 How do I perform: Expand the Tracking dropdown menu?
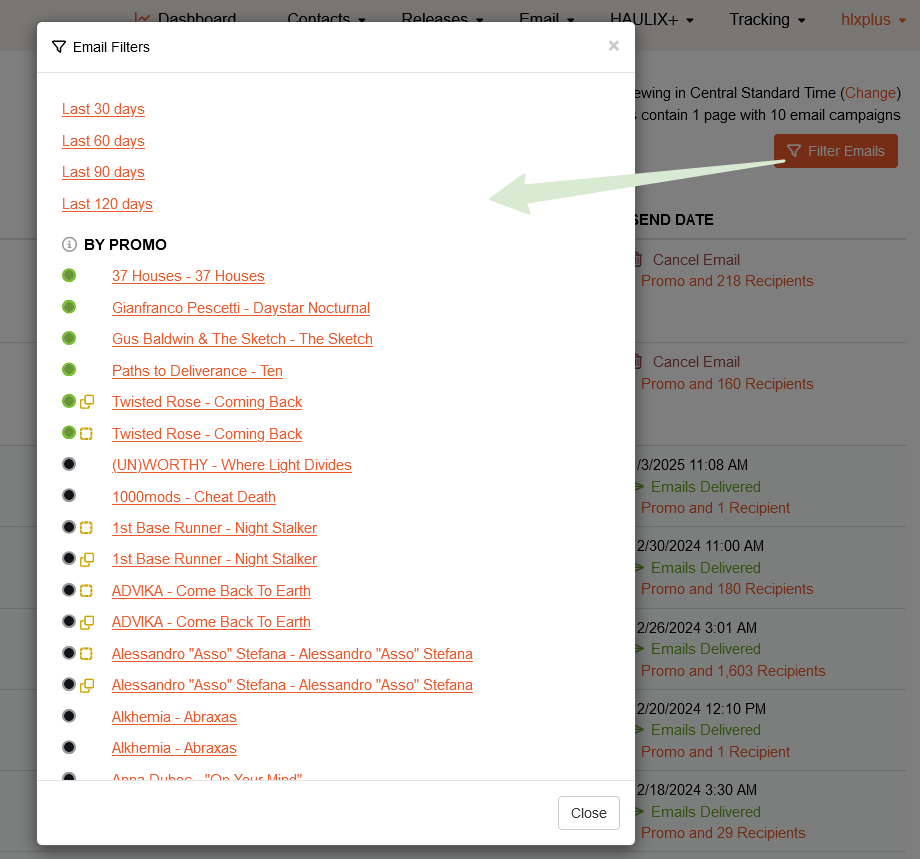[767, 19]
